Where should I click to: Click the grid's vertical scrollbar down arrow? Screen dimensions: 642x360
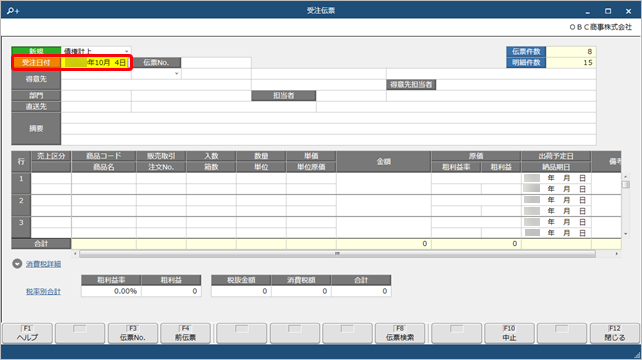point(625,234)
